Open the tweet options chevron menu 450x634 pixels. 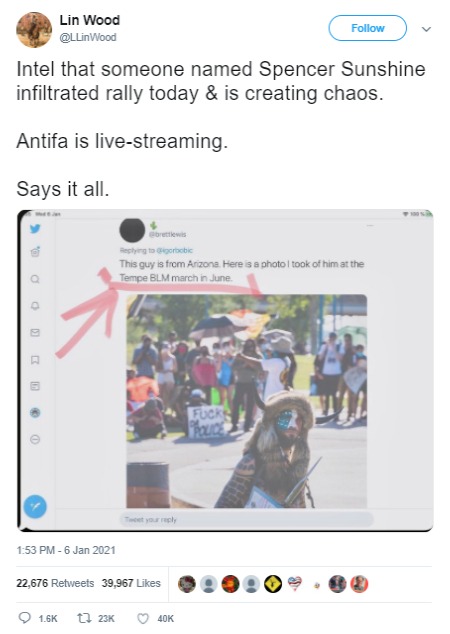pos(426,29)
